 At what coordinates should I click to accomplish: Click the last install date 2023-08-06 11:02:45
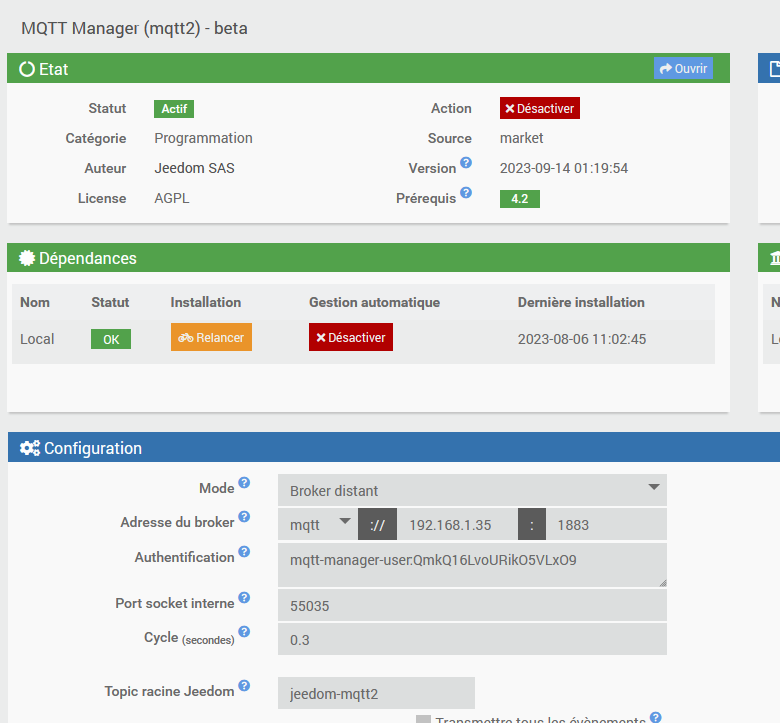click(582, 339)
